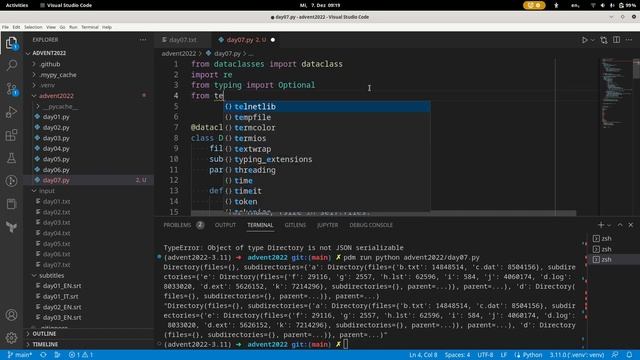Switch to the day07.txt editor tab

coord(182,40)
